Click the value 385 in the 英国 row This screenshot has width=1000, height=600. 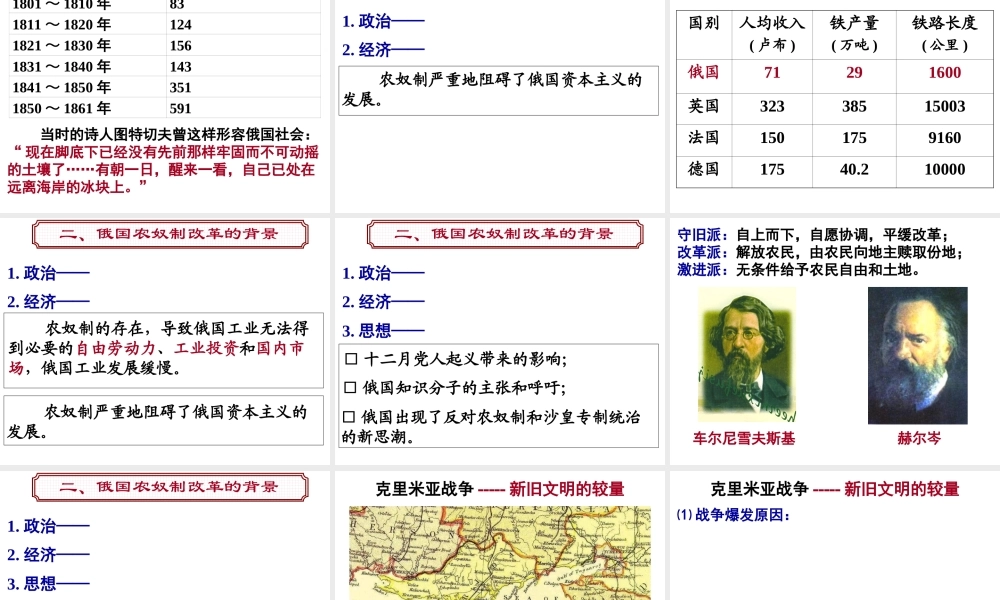point(854,106)
